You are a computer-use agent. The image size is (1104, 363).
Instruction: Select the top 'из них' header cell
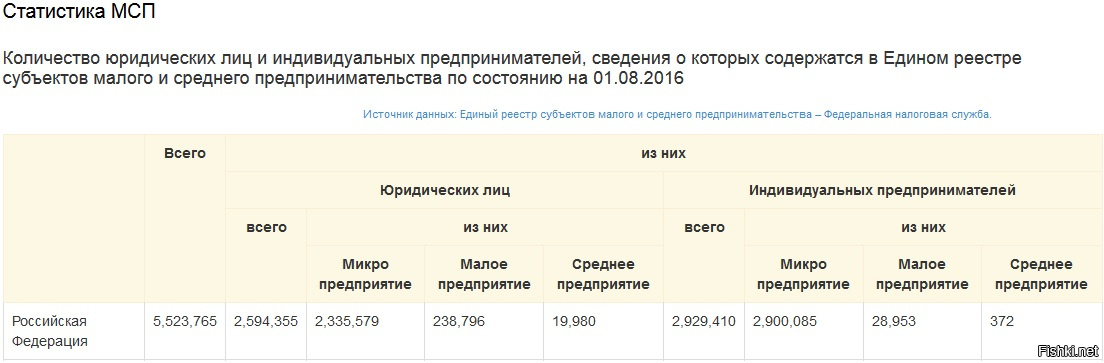point(663,153)
